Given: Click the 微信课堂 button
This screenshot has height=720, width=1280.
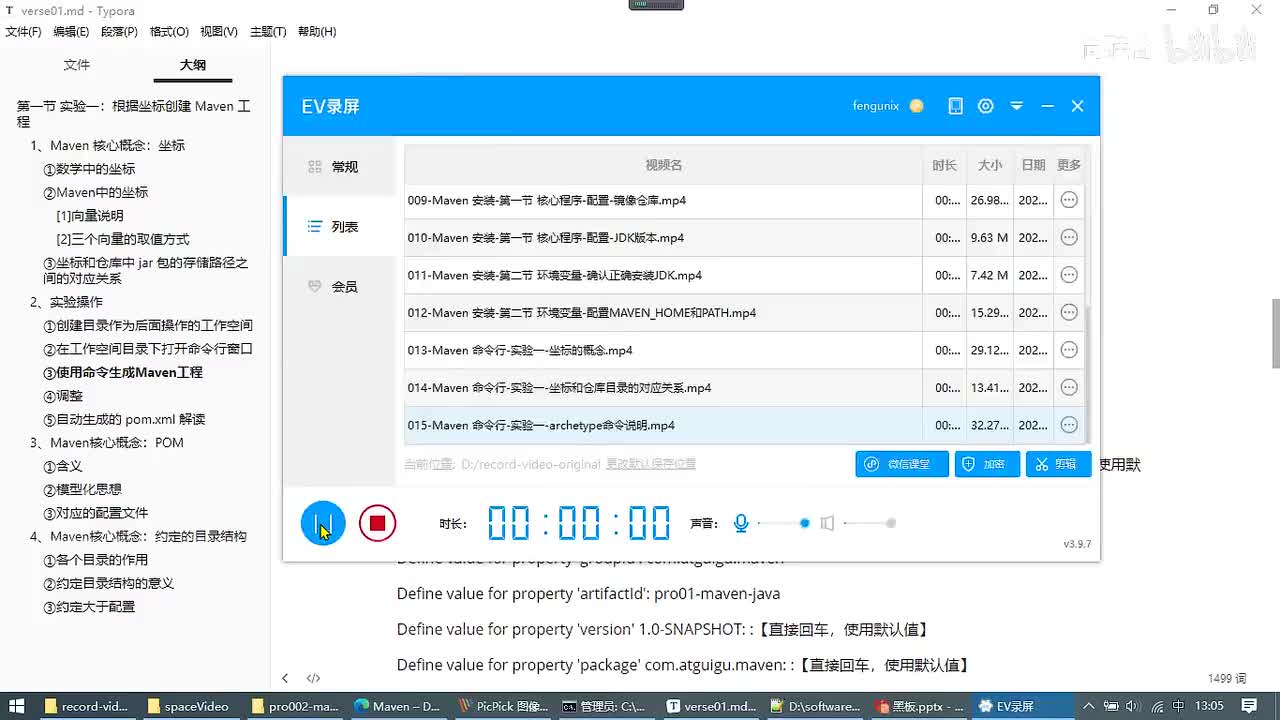Looking at the screenshot, I should click(902, 464).
